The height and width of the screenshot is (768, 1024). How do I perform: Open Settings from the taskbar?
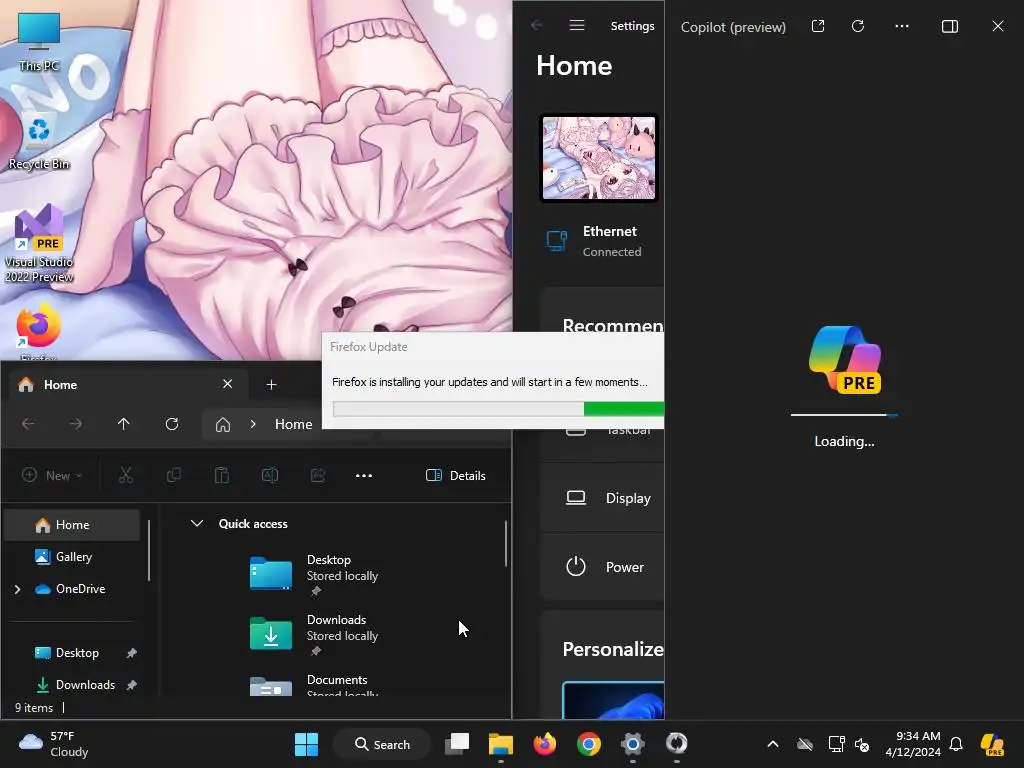[x=632, y=744]
